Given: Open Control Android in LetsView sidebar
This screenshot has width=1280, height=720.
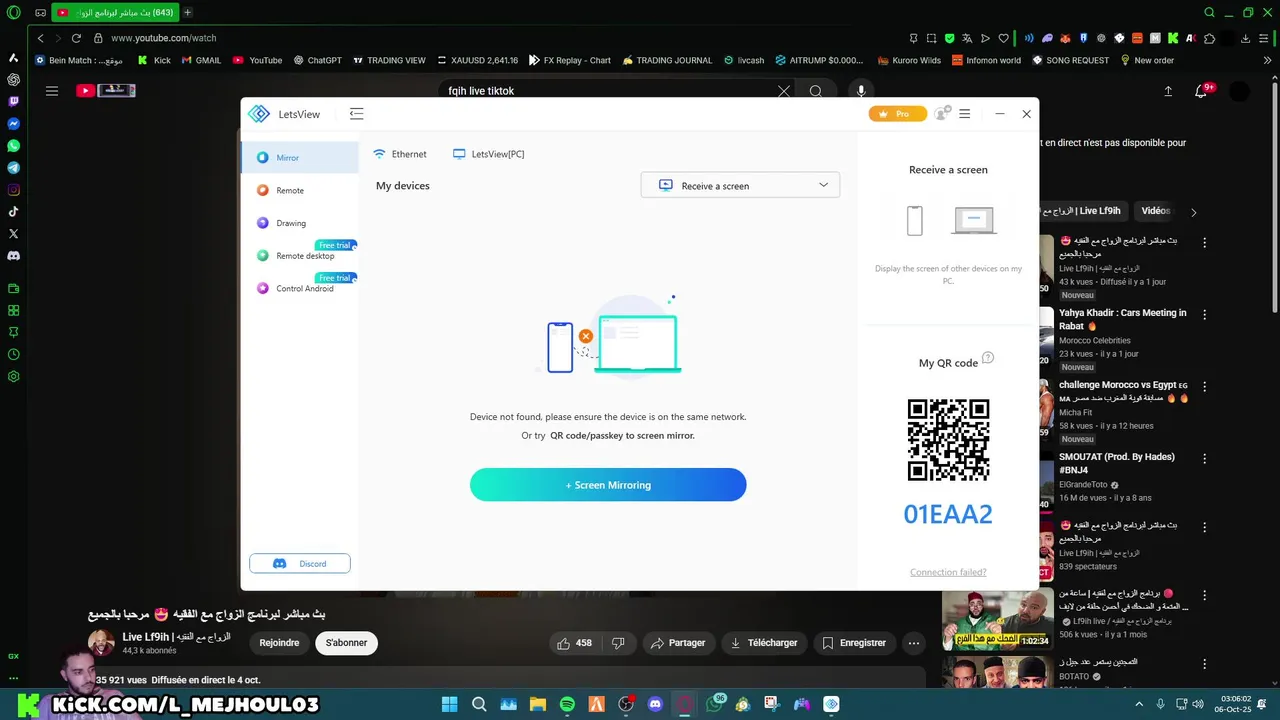Looking at the screenshot, I should 299,288.
